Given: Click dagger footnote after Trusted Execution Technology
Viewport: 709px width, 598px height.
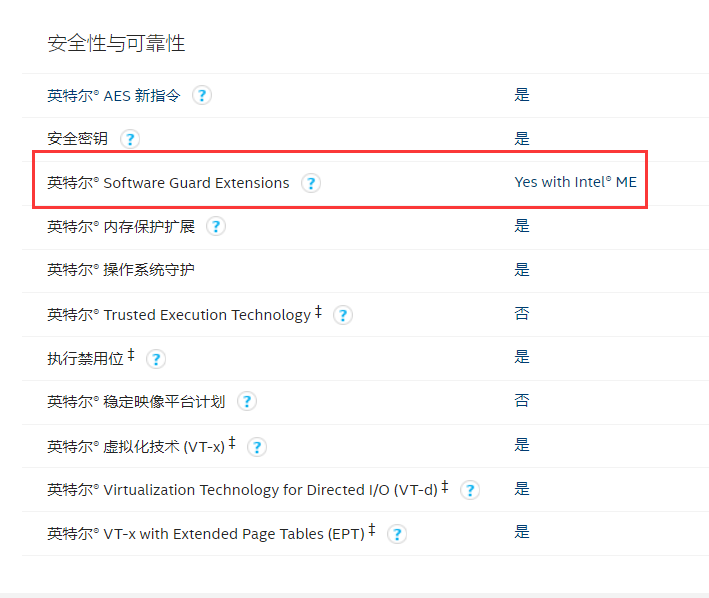Looking at the screenshot, I should [318, 311].
